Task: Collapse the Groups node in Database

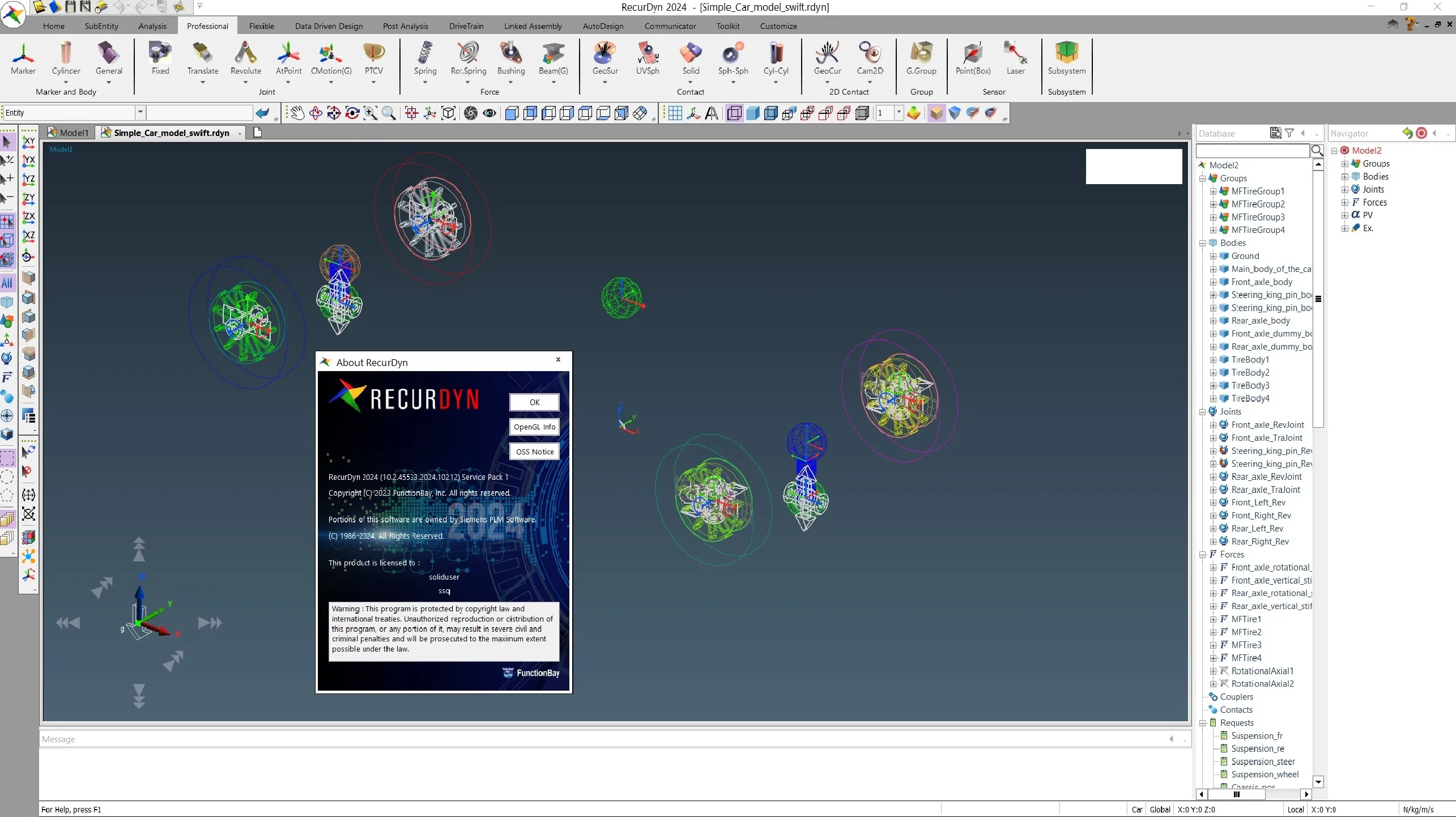Action: pyautogui.click(x=1202, y=178)
